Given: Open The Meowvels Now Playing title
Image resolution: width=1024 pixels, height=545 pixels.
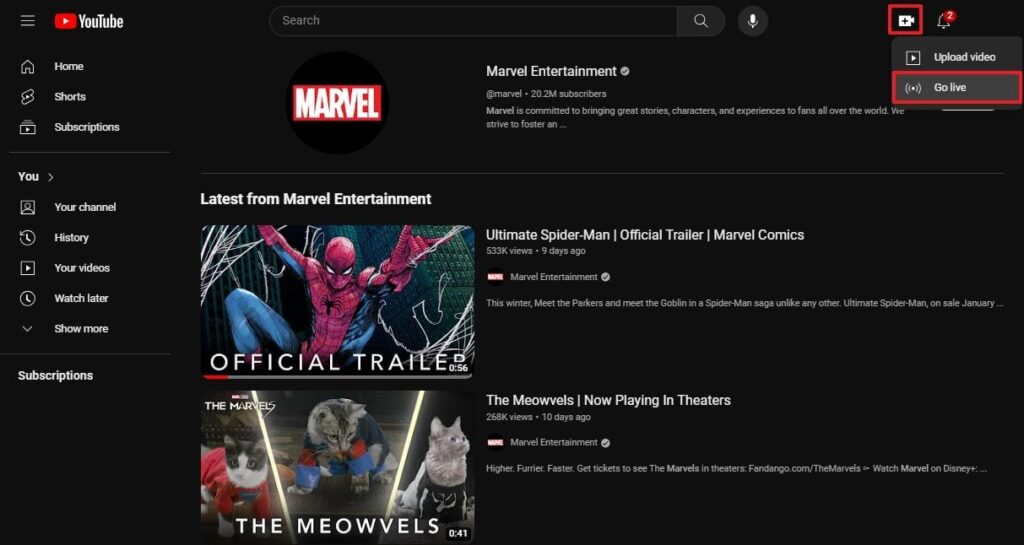Looking at the screenshot, I should [608, 400].
